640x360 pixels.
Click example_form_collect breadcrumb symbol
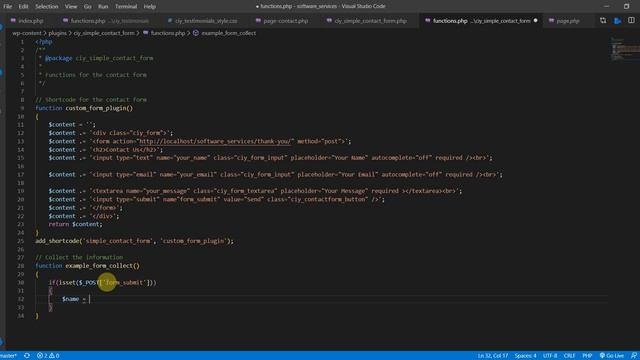[229, 33]
